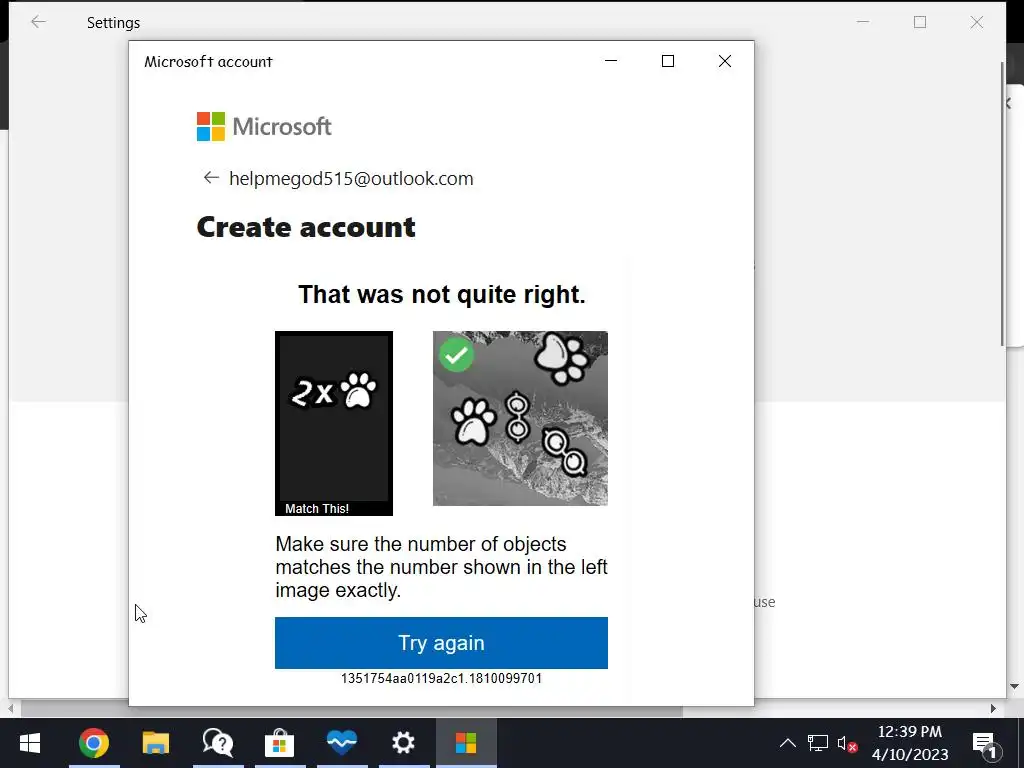
Task: Click network status tray icon
Action: point(818,743)
